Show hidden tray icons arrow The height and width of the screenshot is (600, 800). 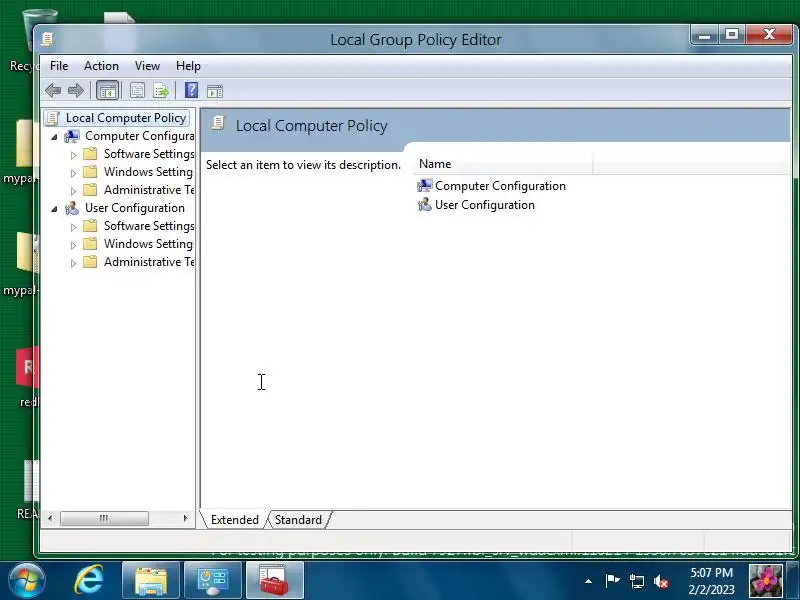pos(588,581)
